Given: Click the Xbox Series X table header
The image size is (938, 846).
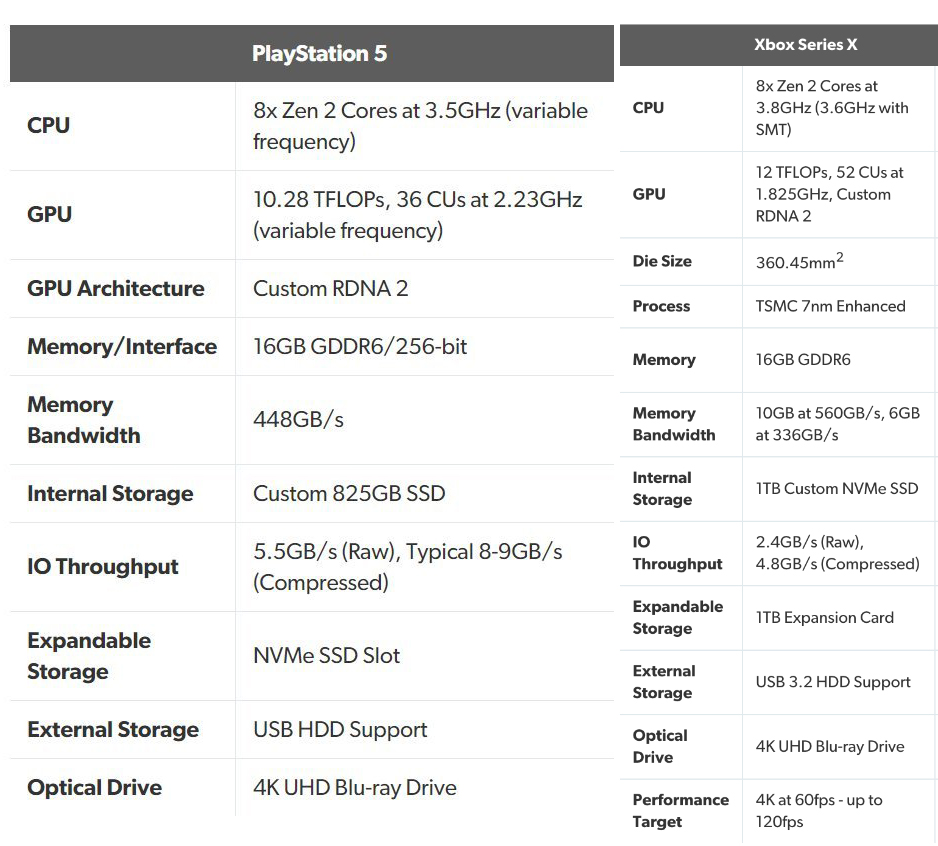Looking at the screenshot, I should [805, 45].
